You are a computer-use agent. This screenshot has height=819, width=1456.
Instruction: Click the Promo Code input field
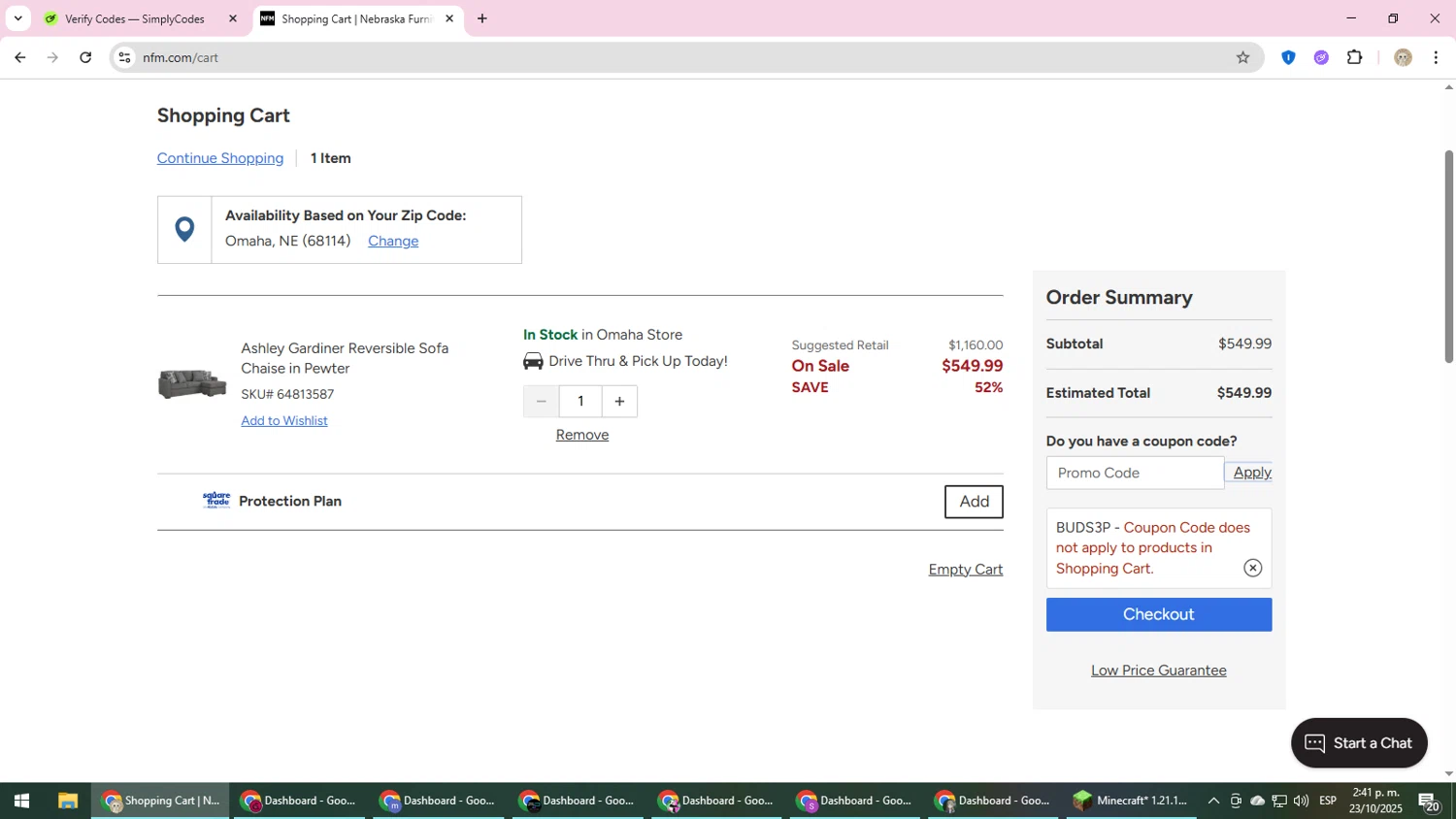1135,473
